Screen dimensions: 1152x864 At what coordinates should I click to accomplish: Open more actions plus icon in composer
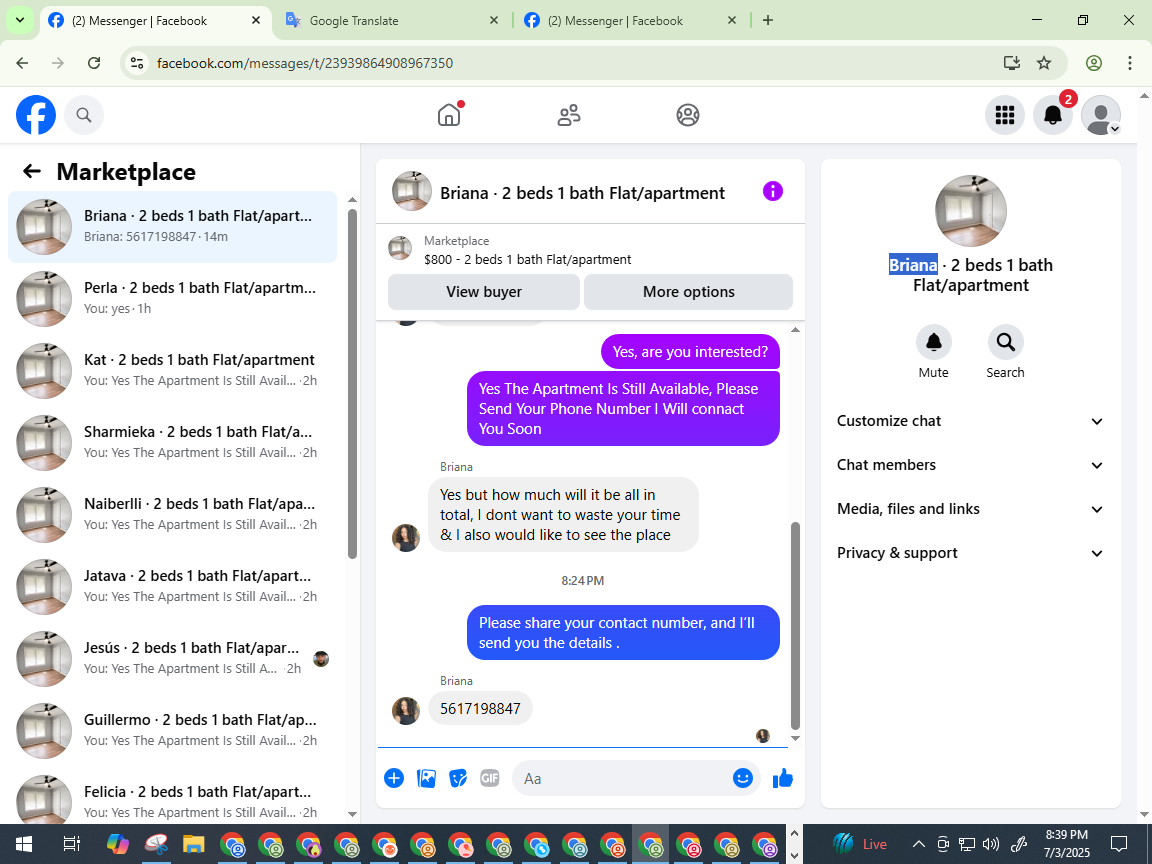click(x=394, y=778)
